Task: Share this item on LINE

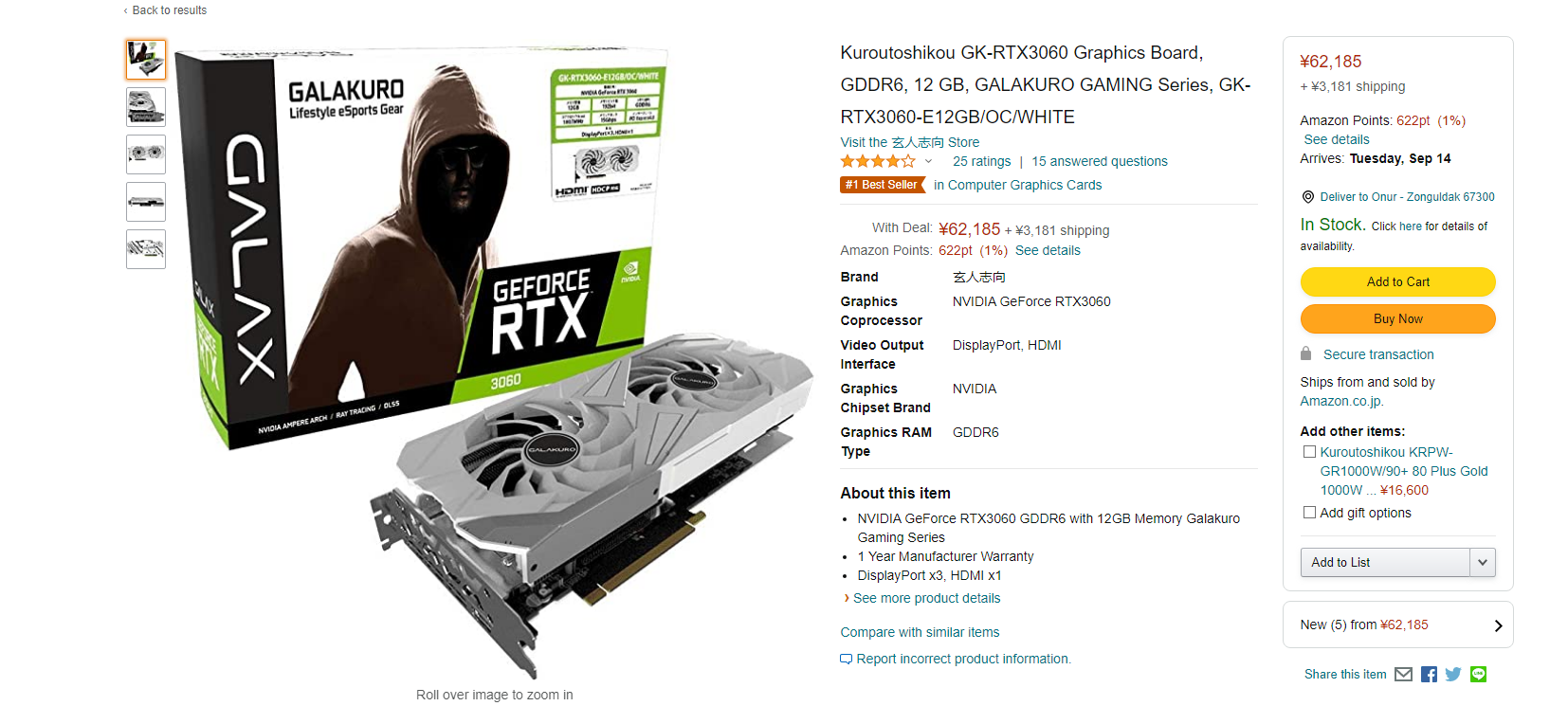Action: pos(1478,675)
